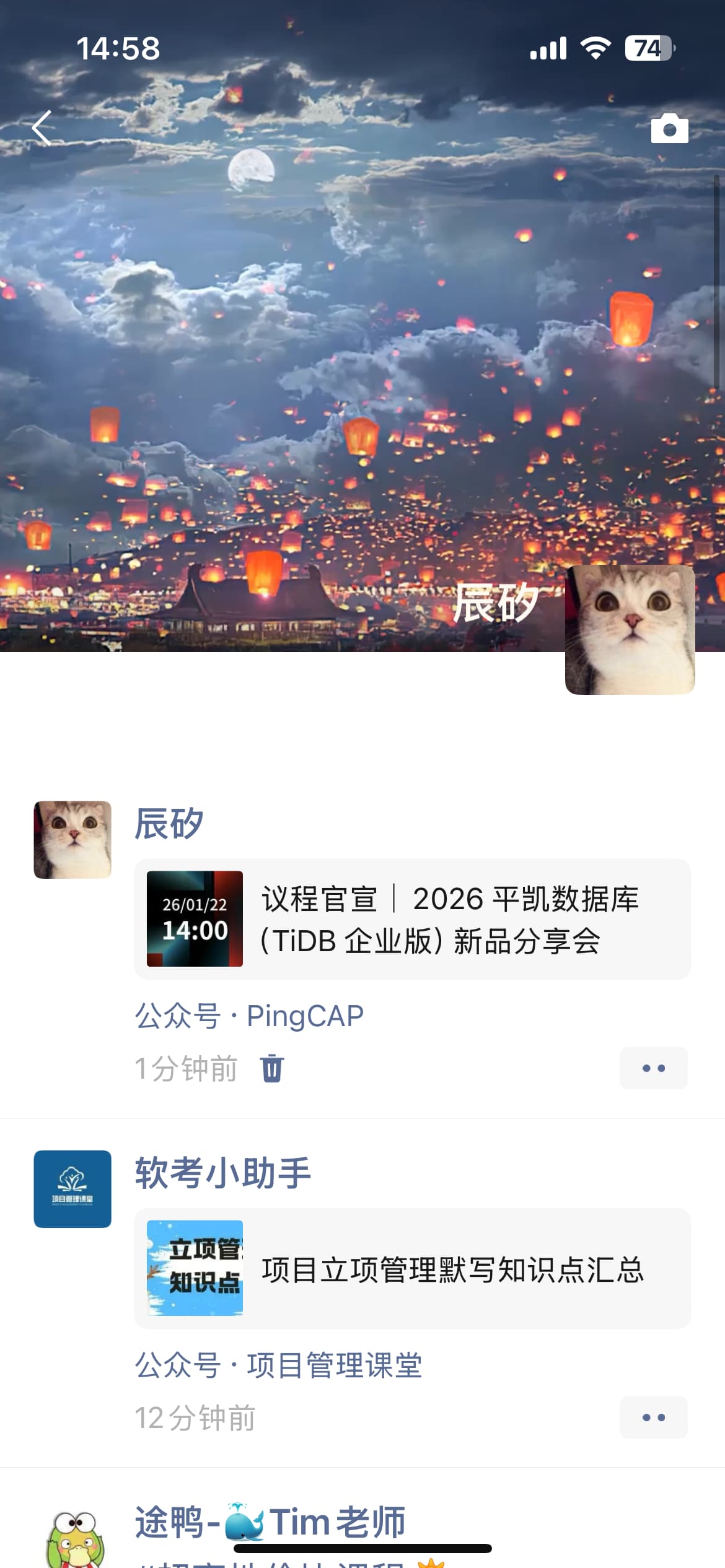
Task: Tap 辰砂's small cat avatar in feed
Action: [x=72, y=840]
